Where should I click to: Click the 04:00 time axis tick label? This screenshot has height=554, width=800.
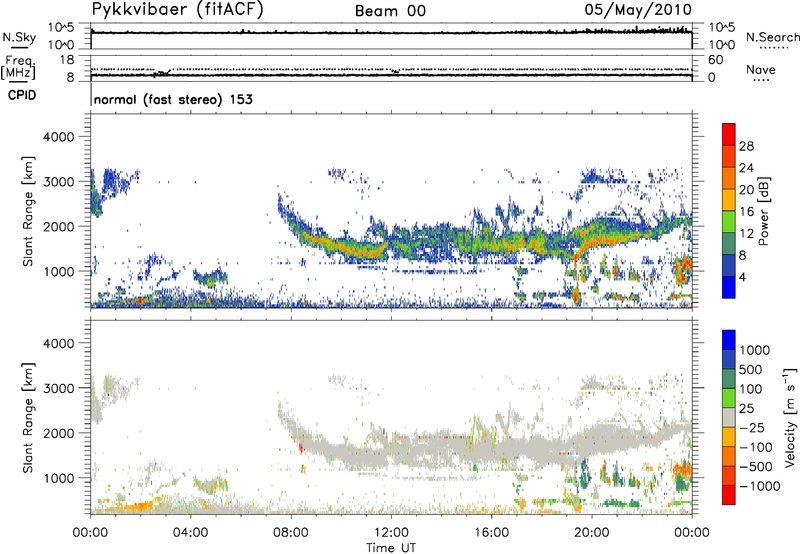(190, 533)
